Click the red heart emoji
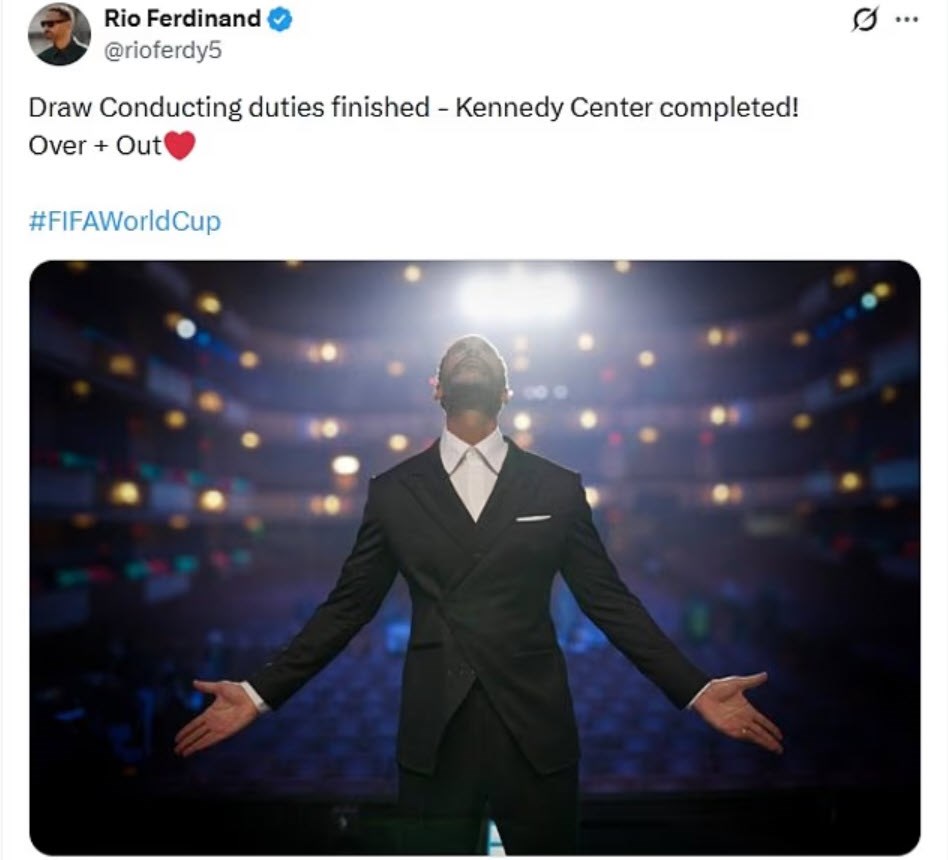This screenshot has height=860, width=948. [x=180, y=146]
